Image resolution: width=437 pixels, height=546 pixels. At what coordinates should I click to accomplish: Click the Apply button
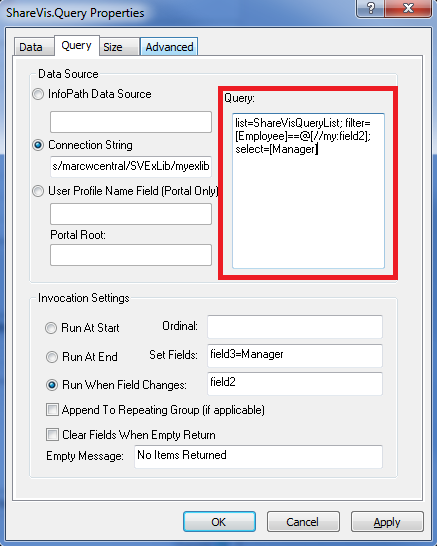click(x=387, y=522)
